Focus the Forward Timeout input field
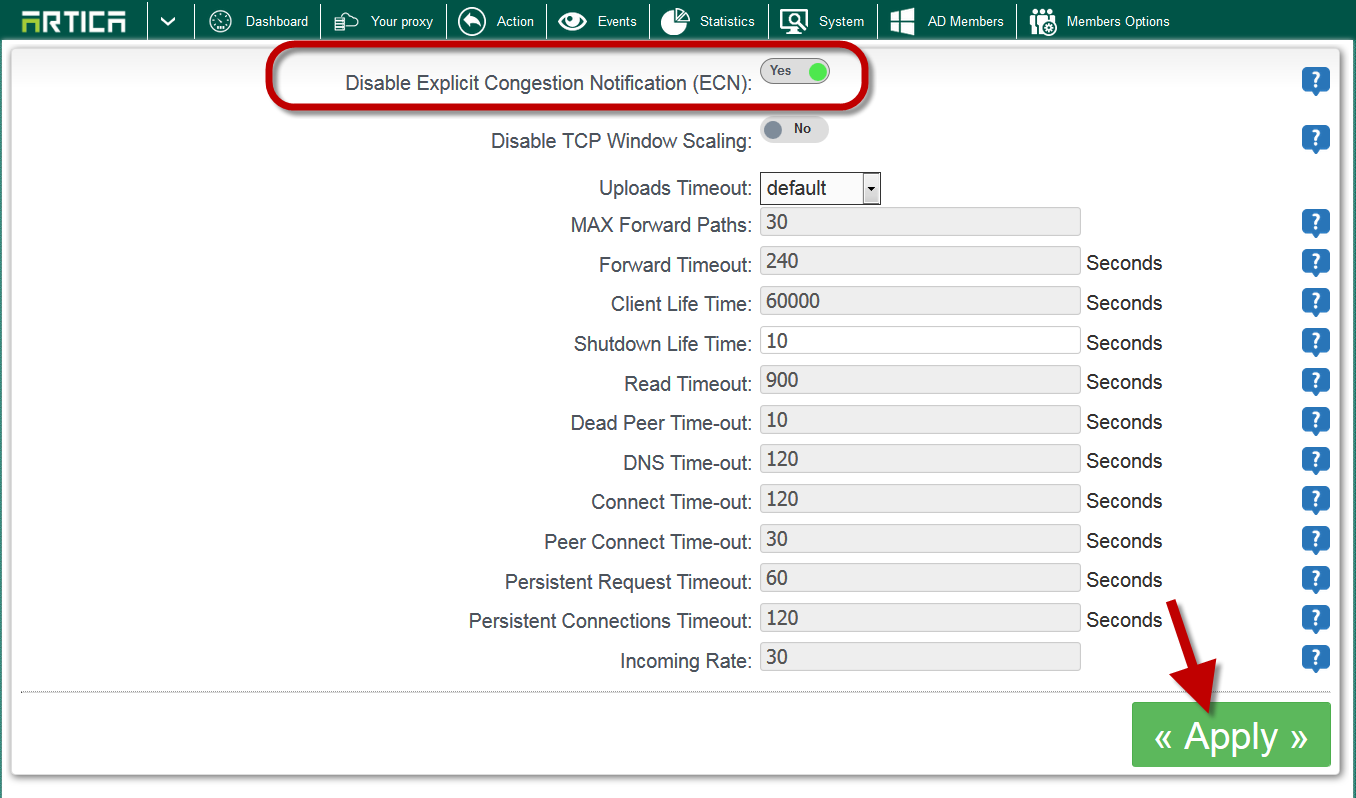Screen dimensions: 1356x798 pos(920,262)
